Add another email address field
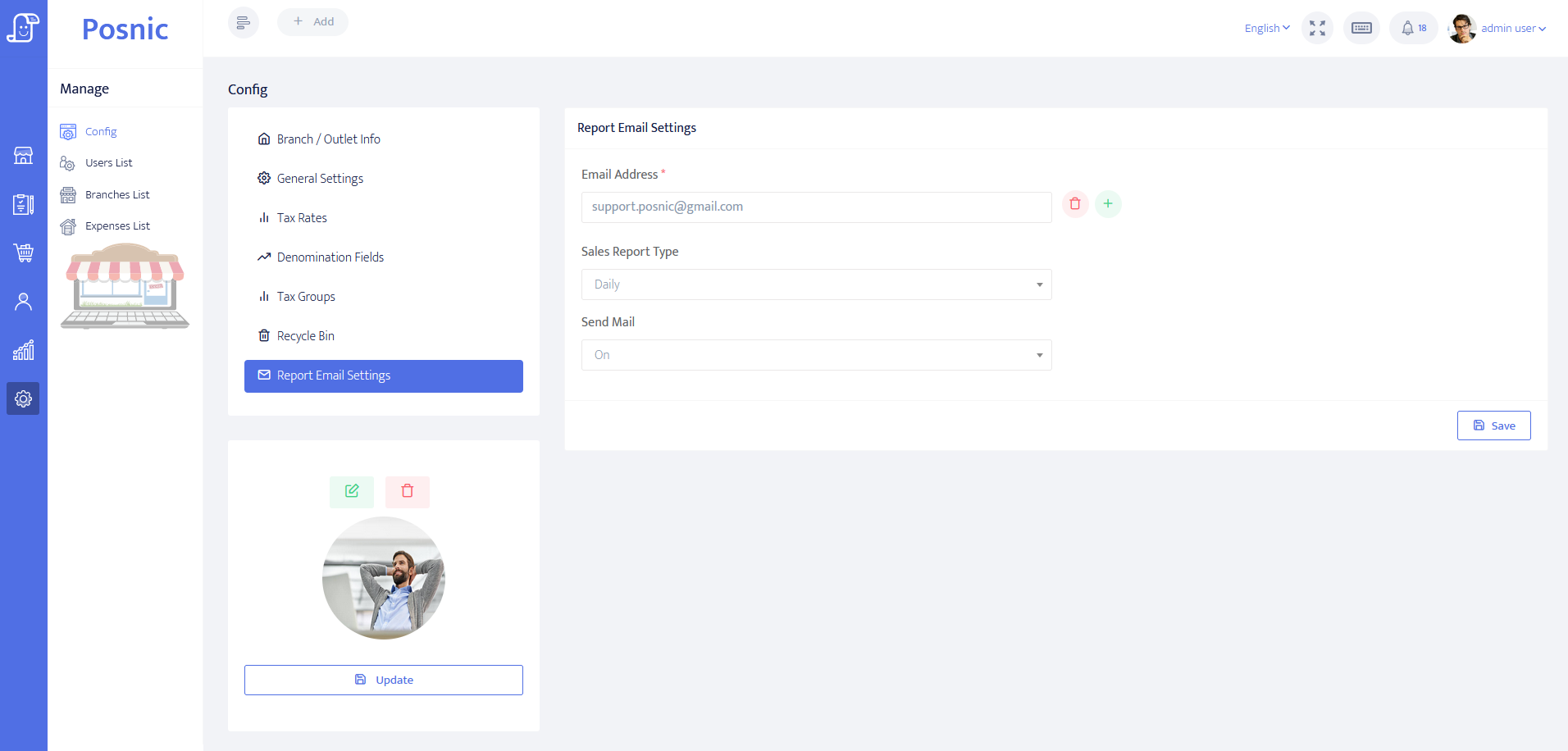Image resolution: width=1568 pixels, height=751 pixels. tap(1108, 204)
